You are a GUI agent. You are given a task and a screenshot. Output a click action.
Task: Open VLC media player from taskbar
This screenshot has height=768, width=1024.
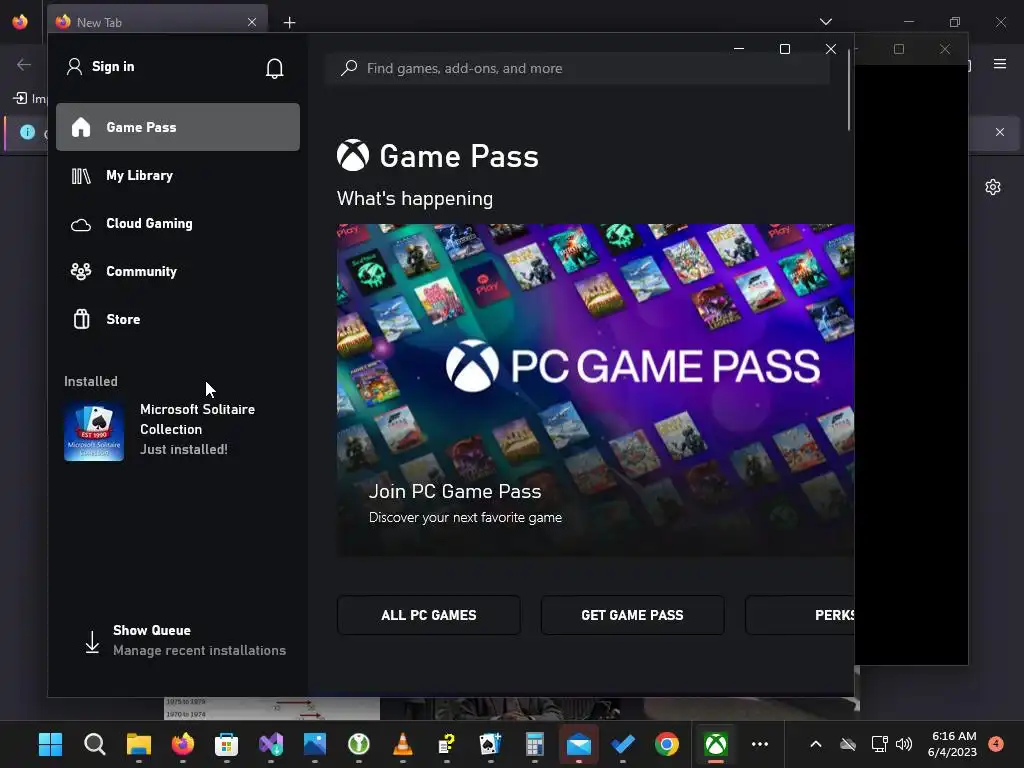[x=403, y=744]
